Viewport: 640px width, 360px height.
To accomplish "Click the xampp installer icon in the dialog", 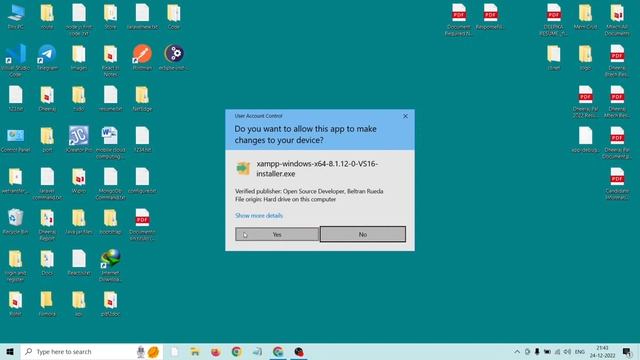I will click(243, 168).
